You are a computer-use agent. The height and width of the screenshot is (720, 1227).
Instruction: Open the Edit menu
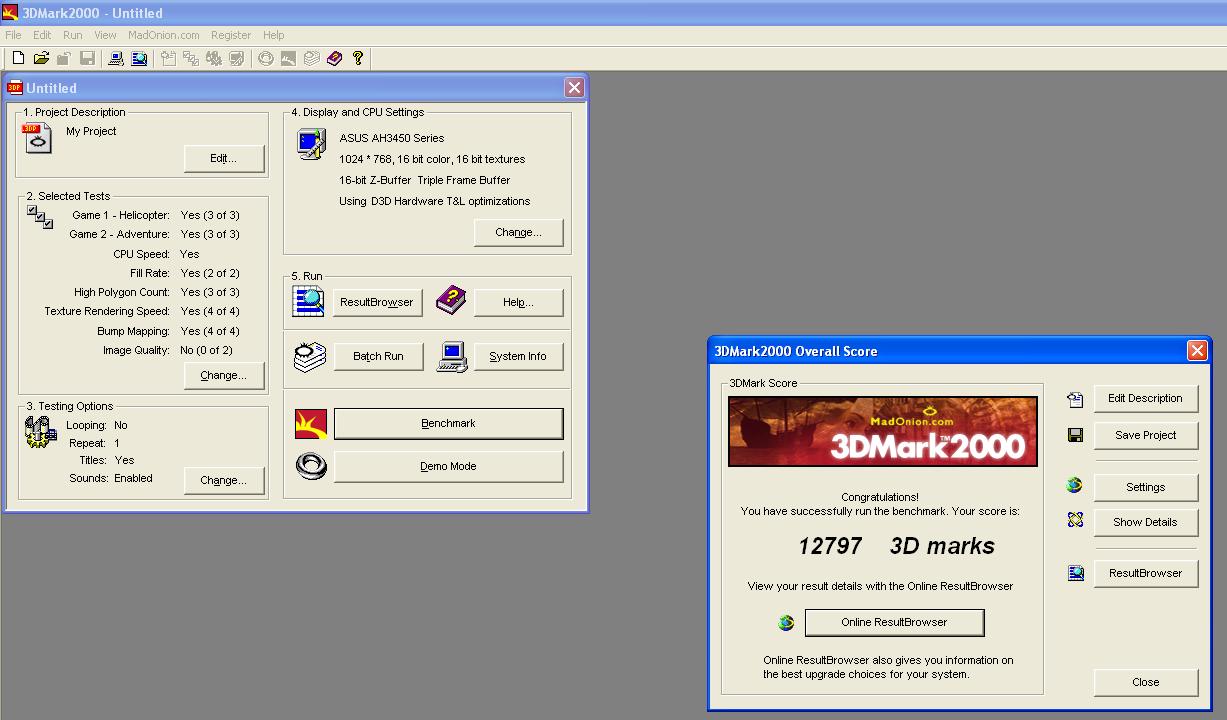[42, 35]
